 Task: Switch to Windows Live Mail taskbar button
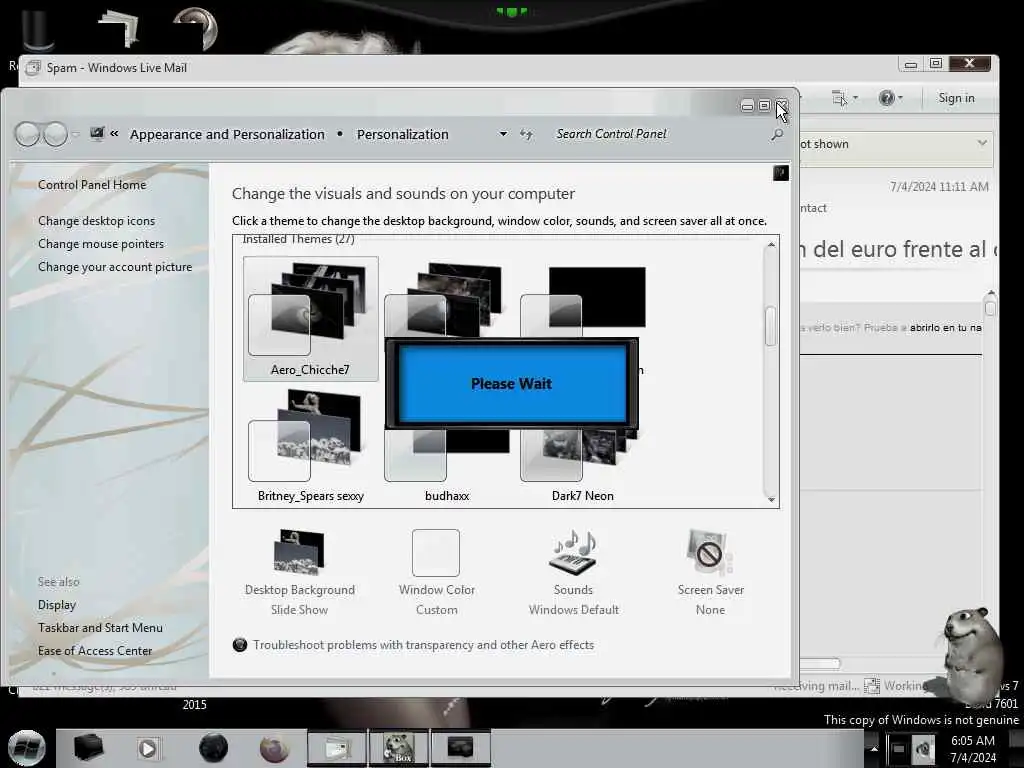tap(336, 748)
